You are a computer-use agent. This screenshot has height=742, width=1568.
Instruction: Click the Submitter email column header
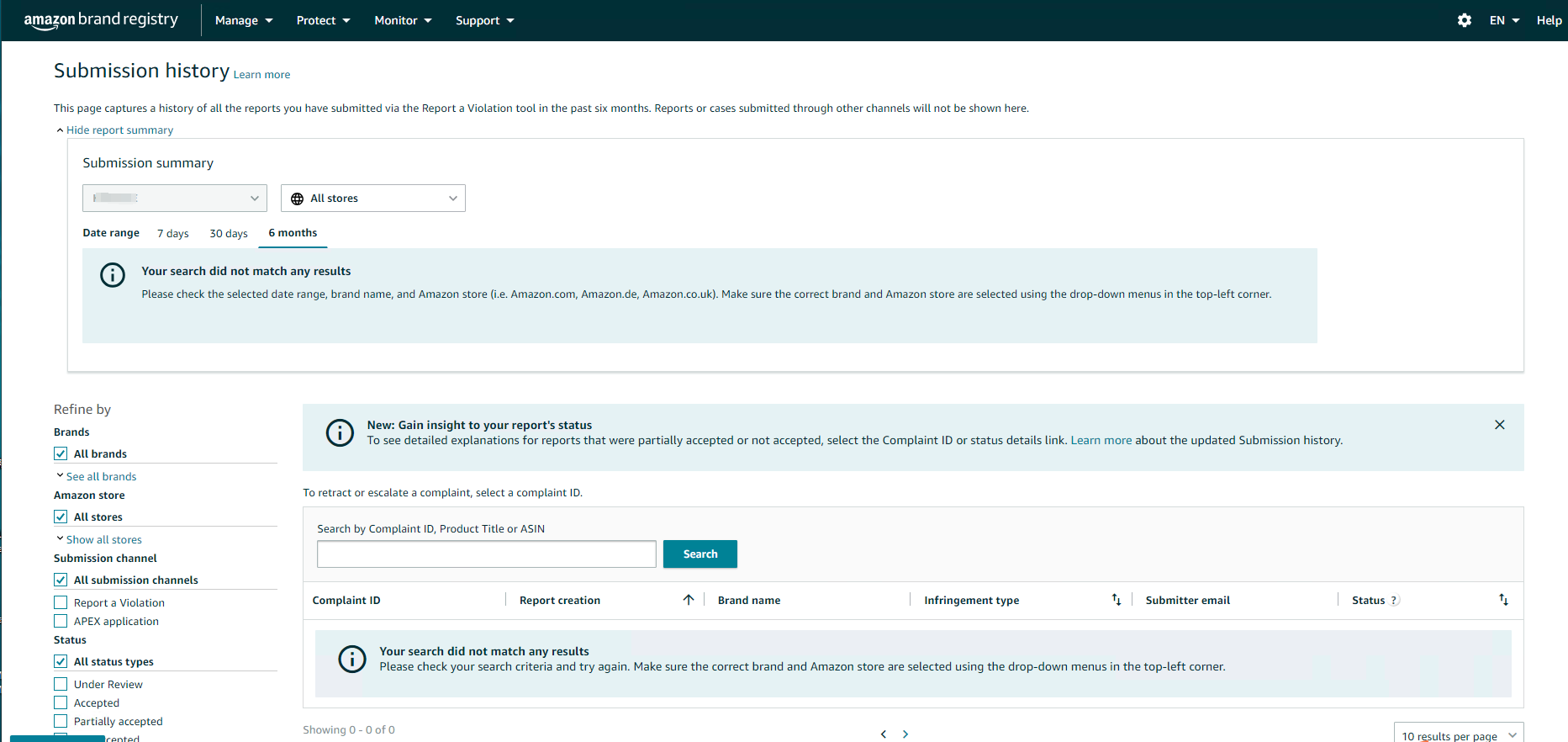[x=1187, y=600]
